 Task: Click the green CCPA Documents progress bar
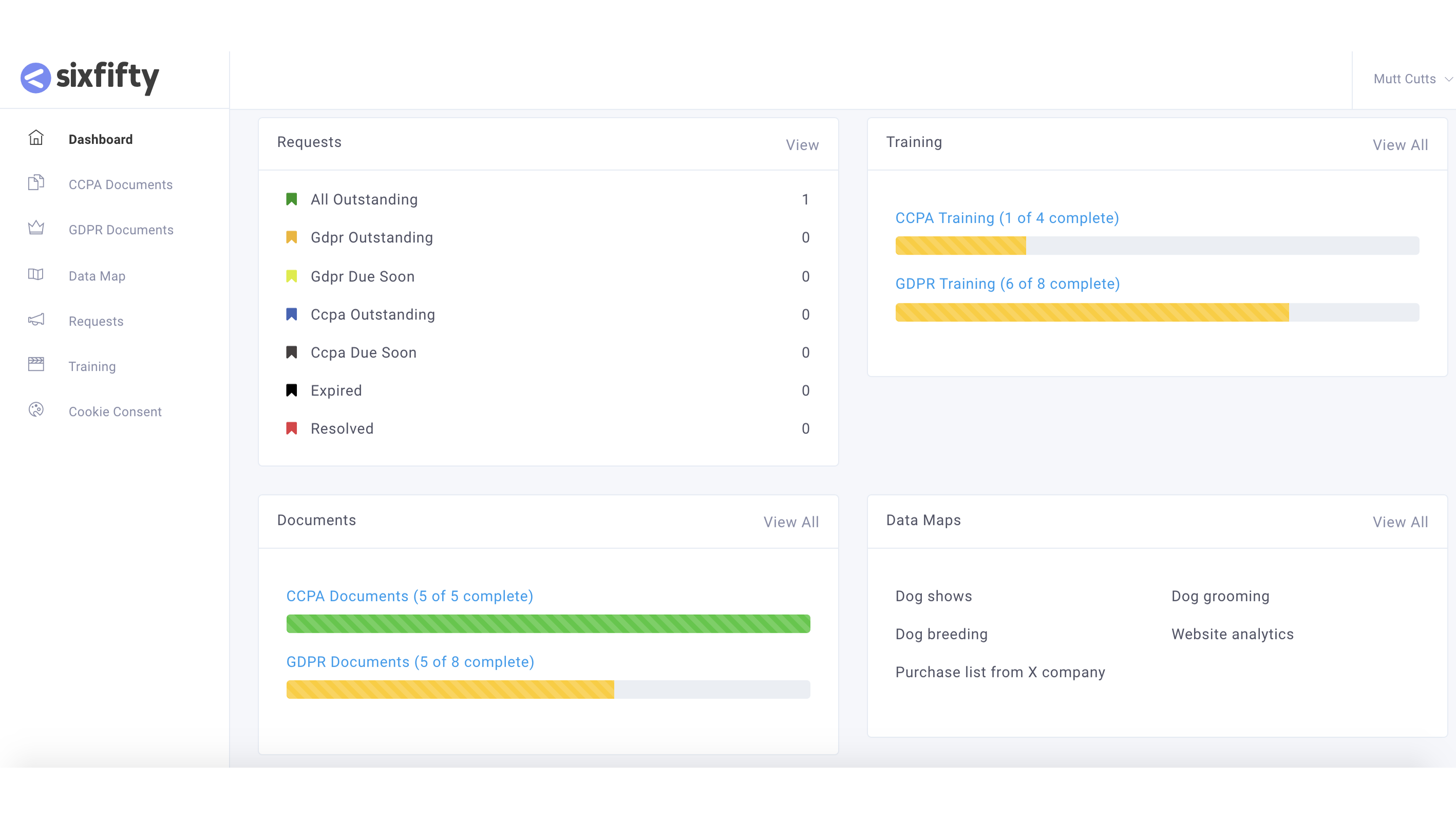click(x=549, y=624)
